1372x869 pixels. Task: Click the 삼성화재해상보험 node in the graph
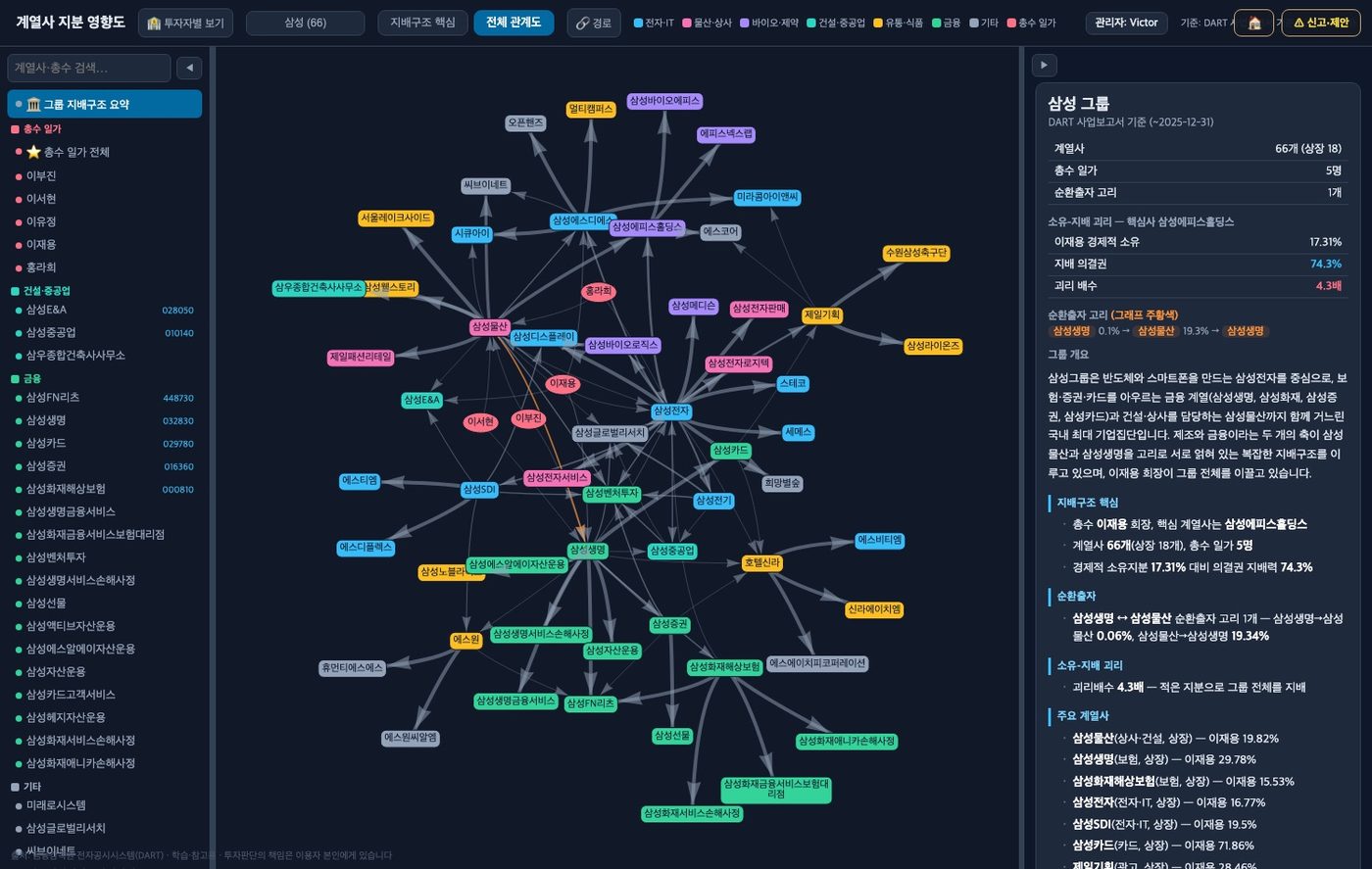click(x=725, y=668)
